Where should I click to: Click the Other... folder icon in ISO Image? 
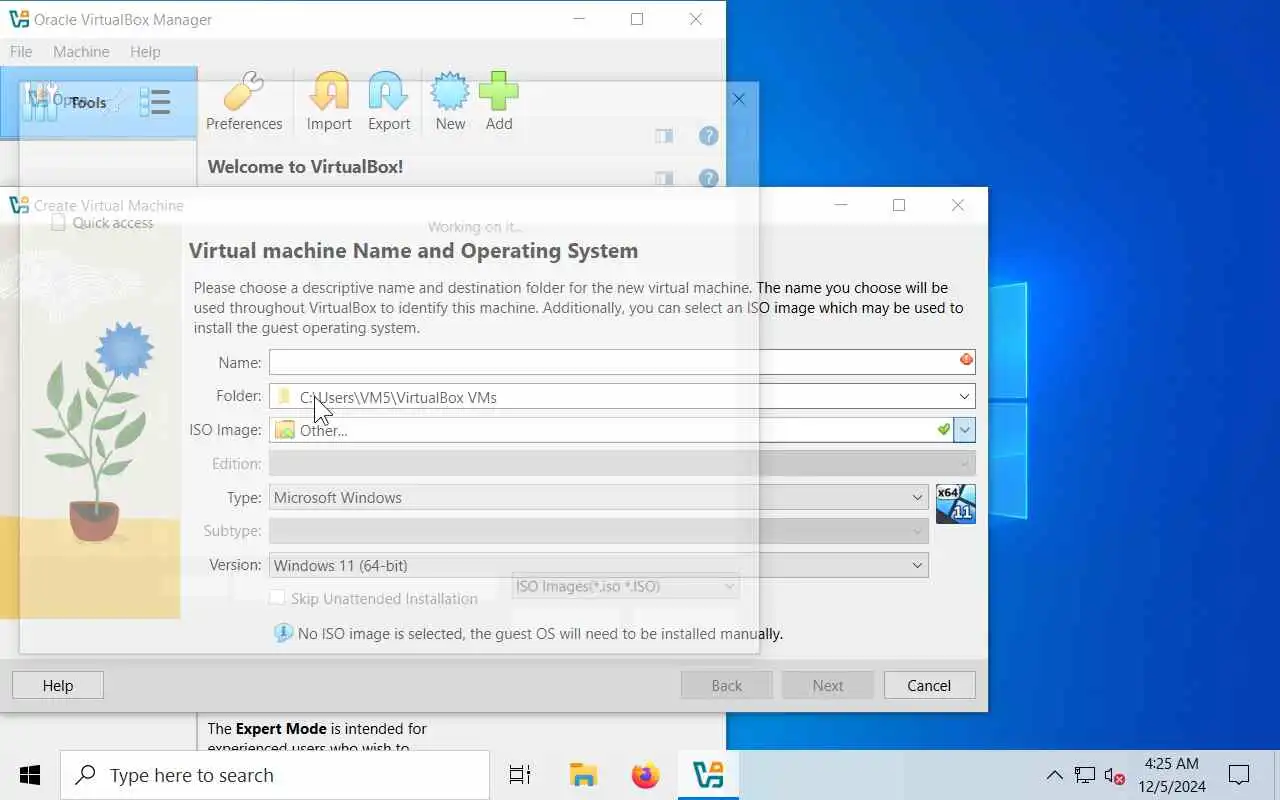click(x=285, y=430)
